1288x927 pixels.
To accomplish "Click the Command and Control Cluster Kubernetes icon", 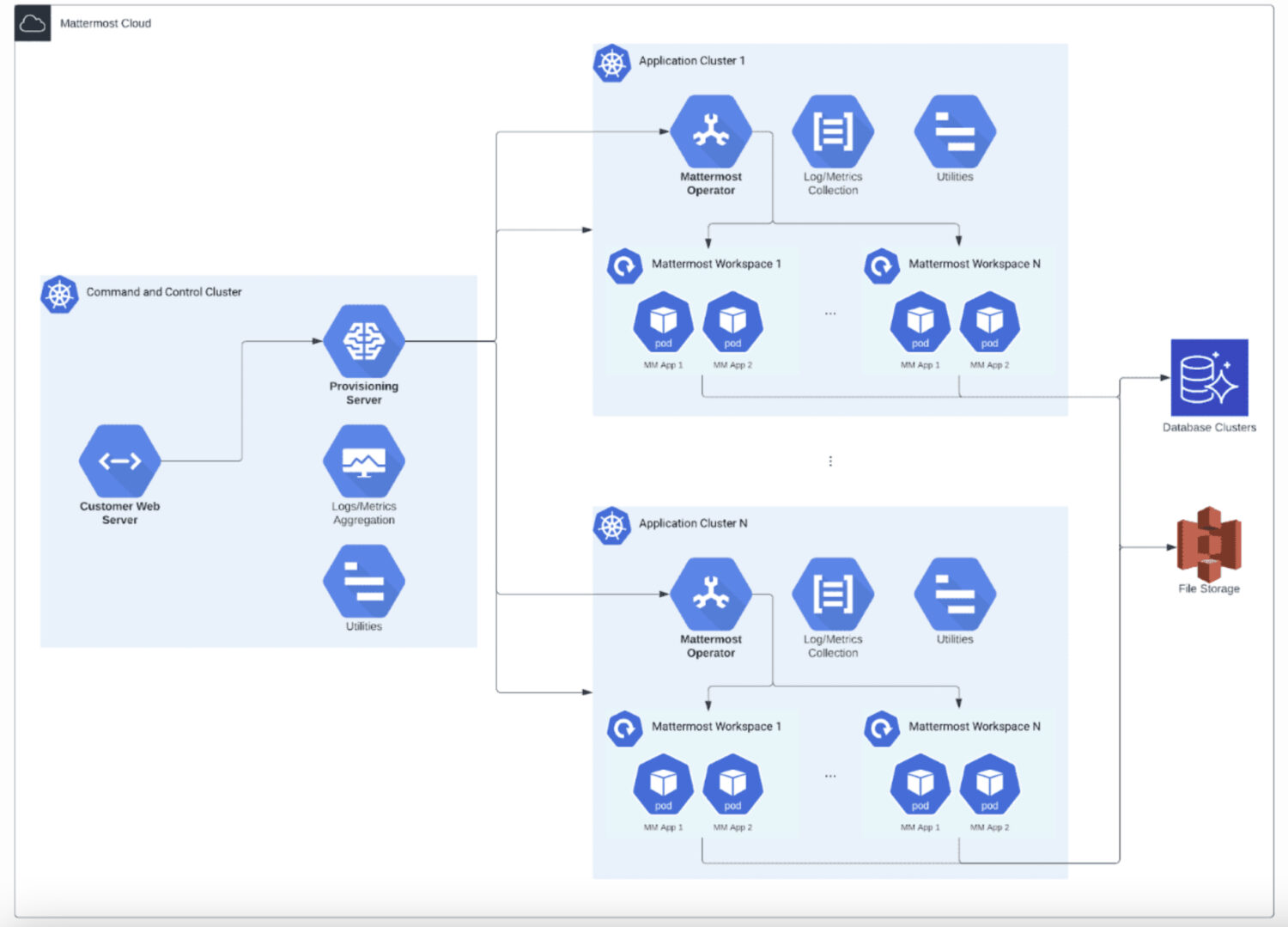I will coord(59,295).
